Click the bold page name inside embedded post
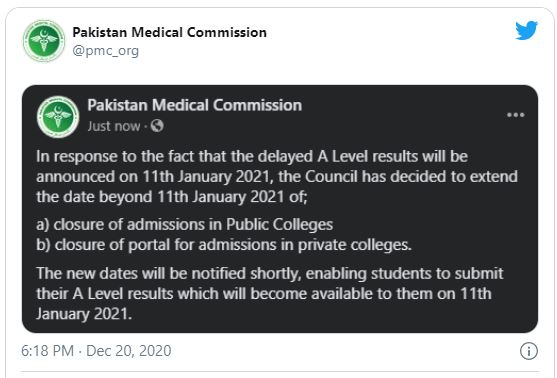 195,106
